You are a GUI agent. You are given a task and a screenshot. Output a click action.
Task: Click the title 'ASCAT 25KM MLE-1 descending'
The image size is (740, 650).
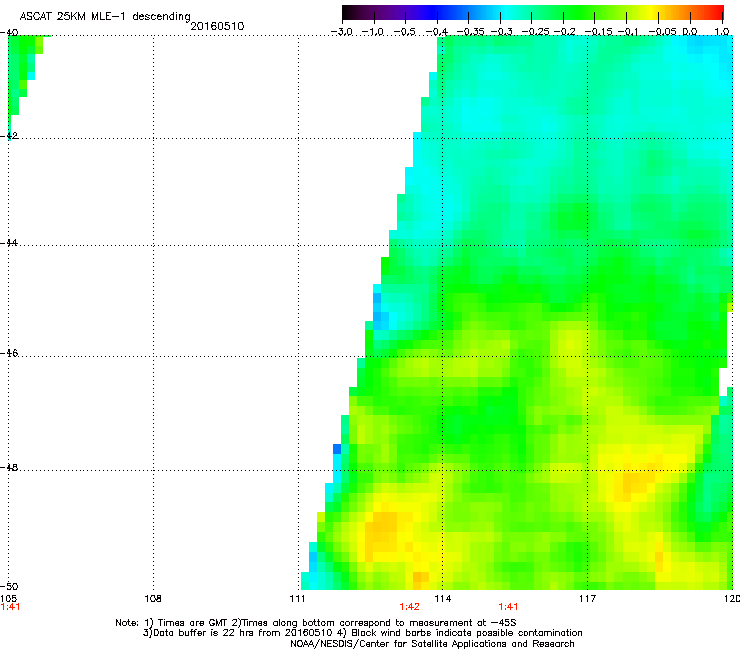(105, 16)
